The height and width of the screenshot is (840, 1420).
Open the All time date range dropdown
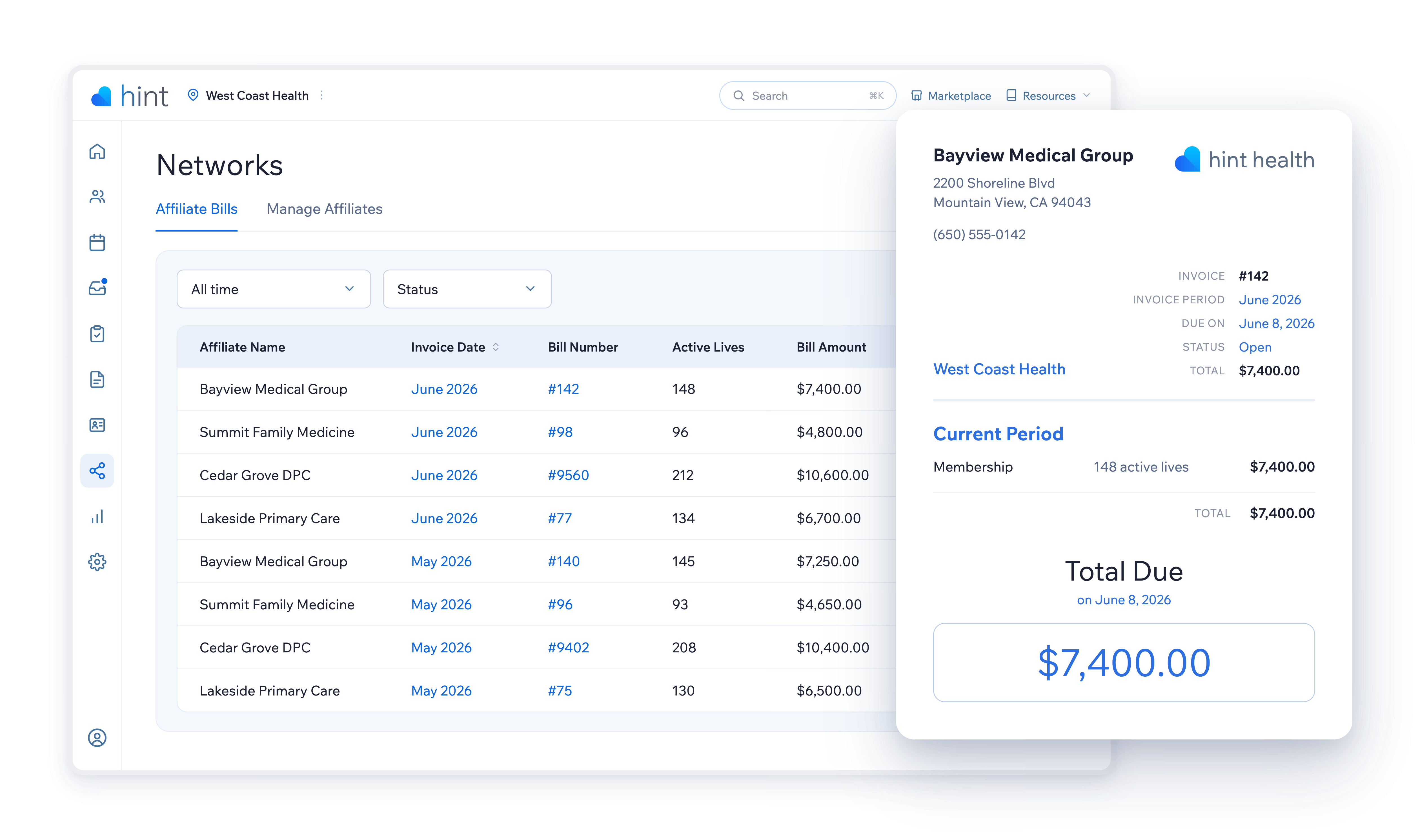click(x=274, y=289)
